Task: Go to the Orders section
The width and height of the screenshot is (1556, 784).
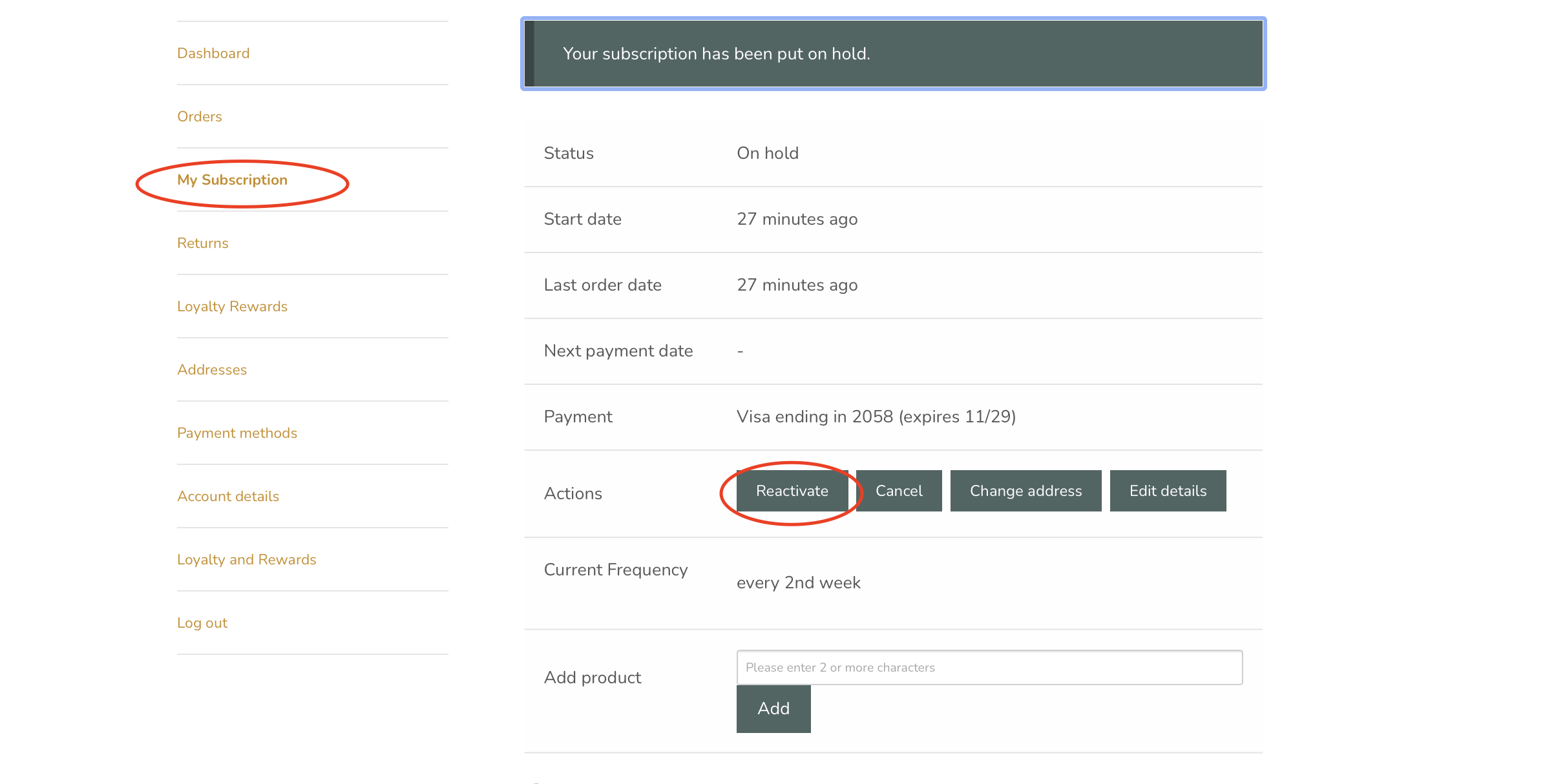Action: click(x=200, y=117)
